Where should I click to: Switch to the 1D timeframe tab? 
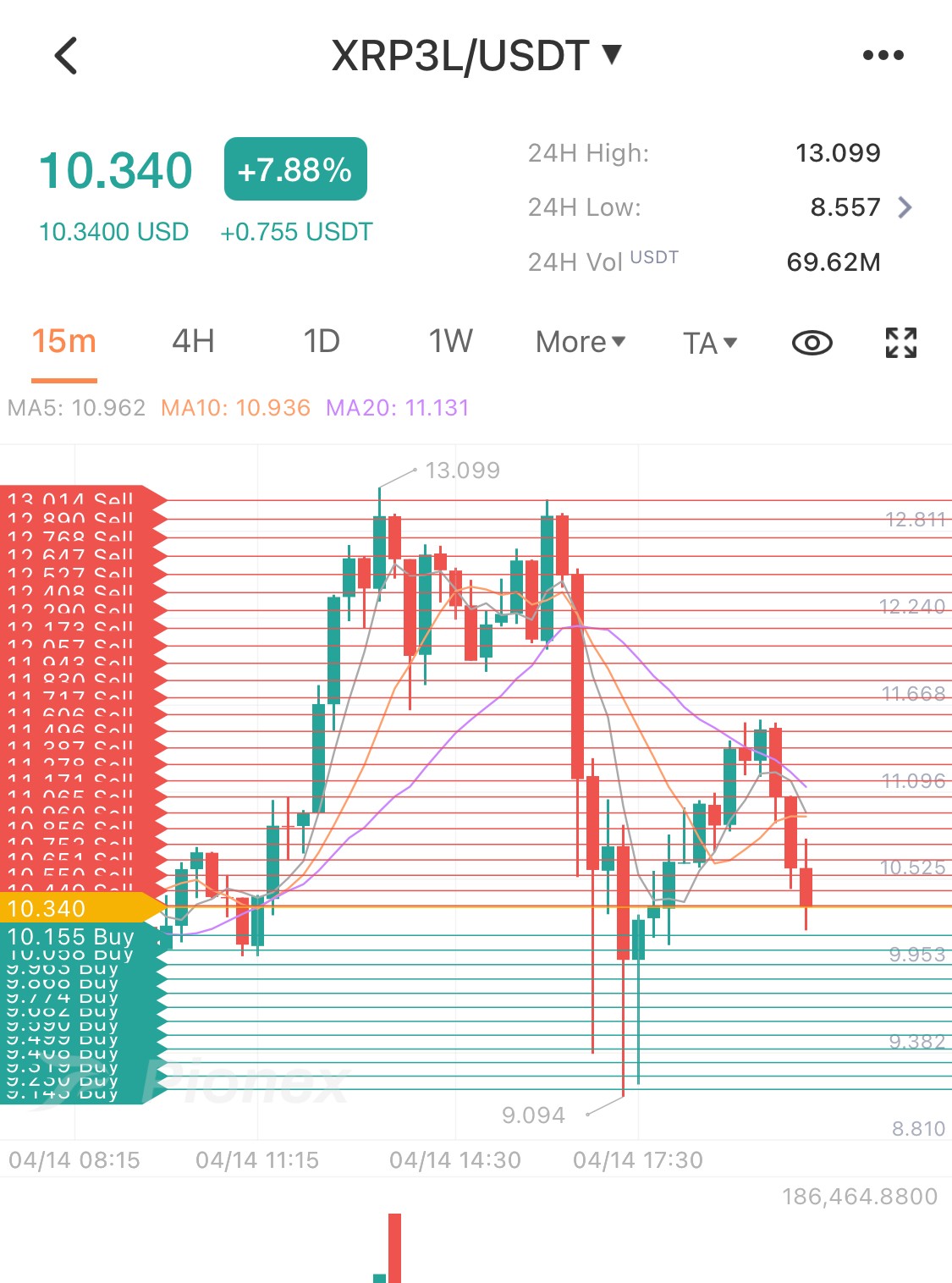[x=322, y=342]
